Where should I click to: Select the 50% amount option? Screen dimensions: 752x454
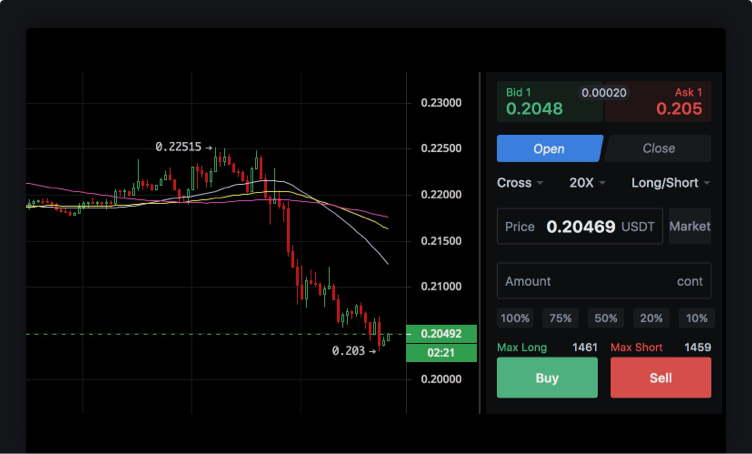click(x=606, y=318)
